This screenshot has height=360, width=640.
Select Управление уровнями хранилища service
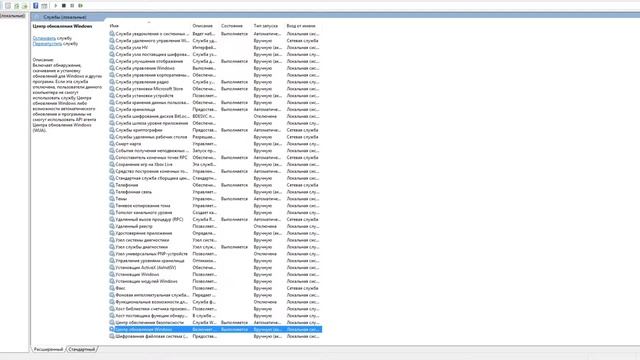(x=215, y=260)
